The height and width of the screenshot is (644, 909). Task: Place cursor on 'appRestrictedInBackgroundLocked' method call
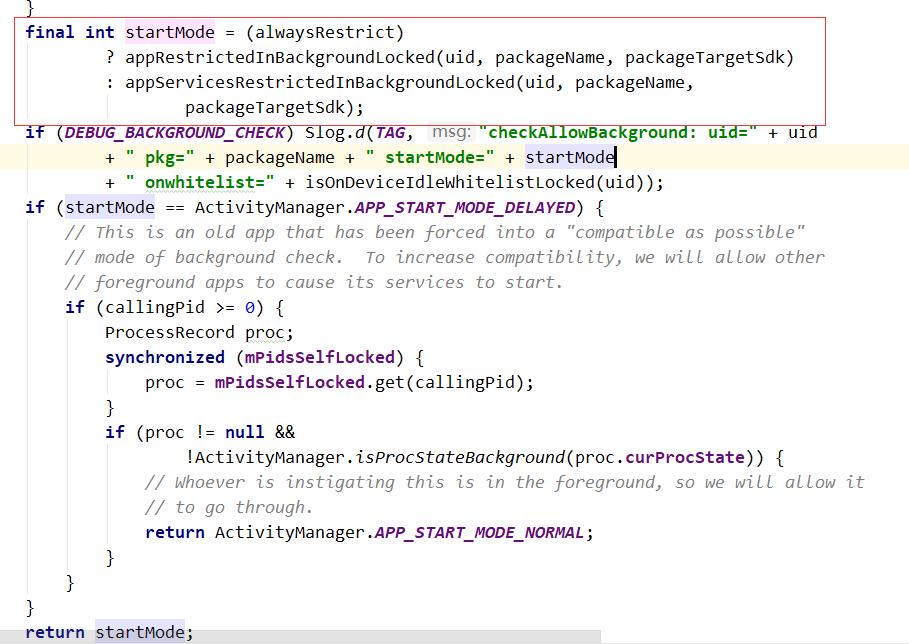click(x=280, y=57)
